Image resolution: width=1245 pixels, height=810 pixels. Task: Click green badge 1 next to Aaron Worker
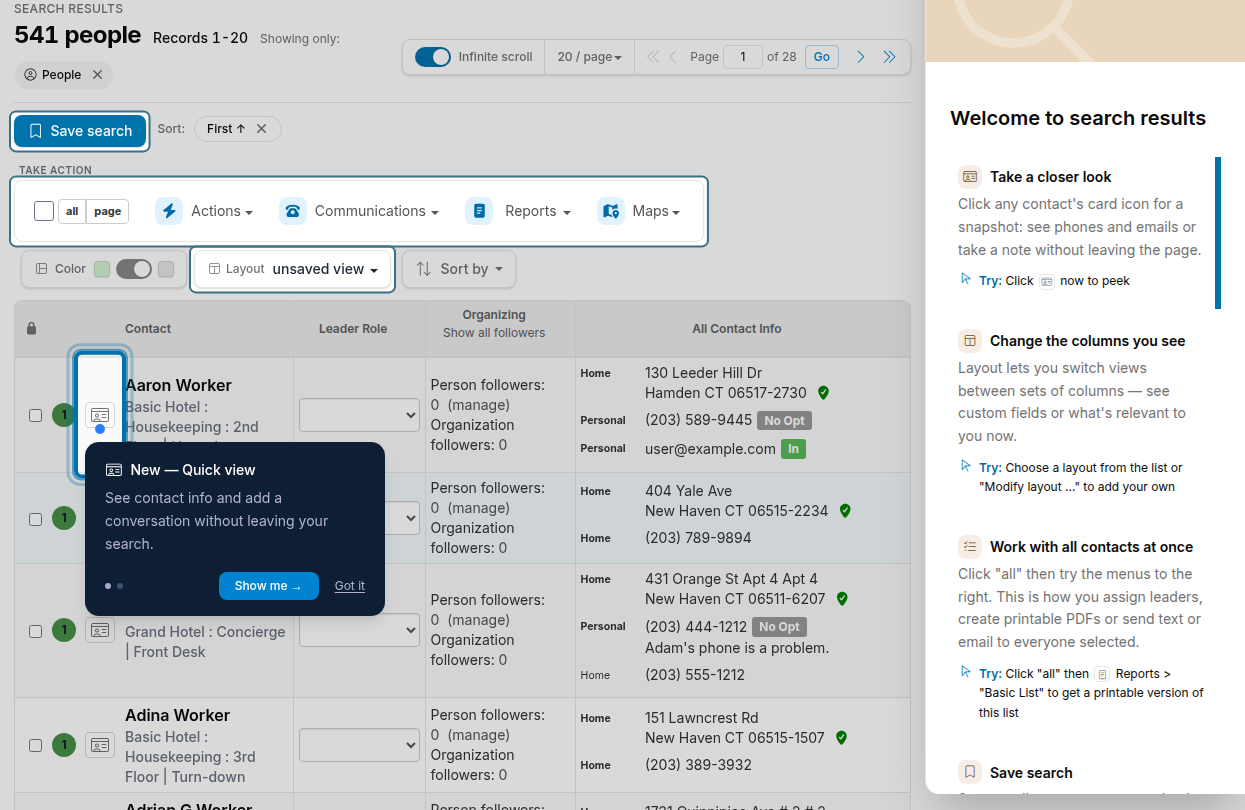pyautogui.click(x=64, y=415)
